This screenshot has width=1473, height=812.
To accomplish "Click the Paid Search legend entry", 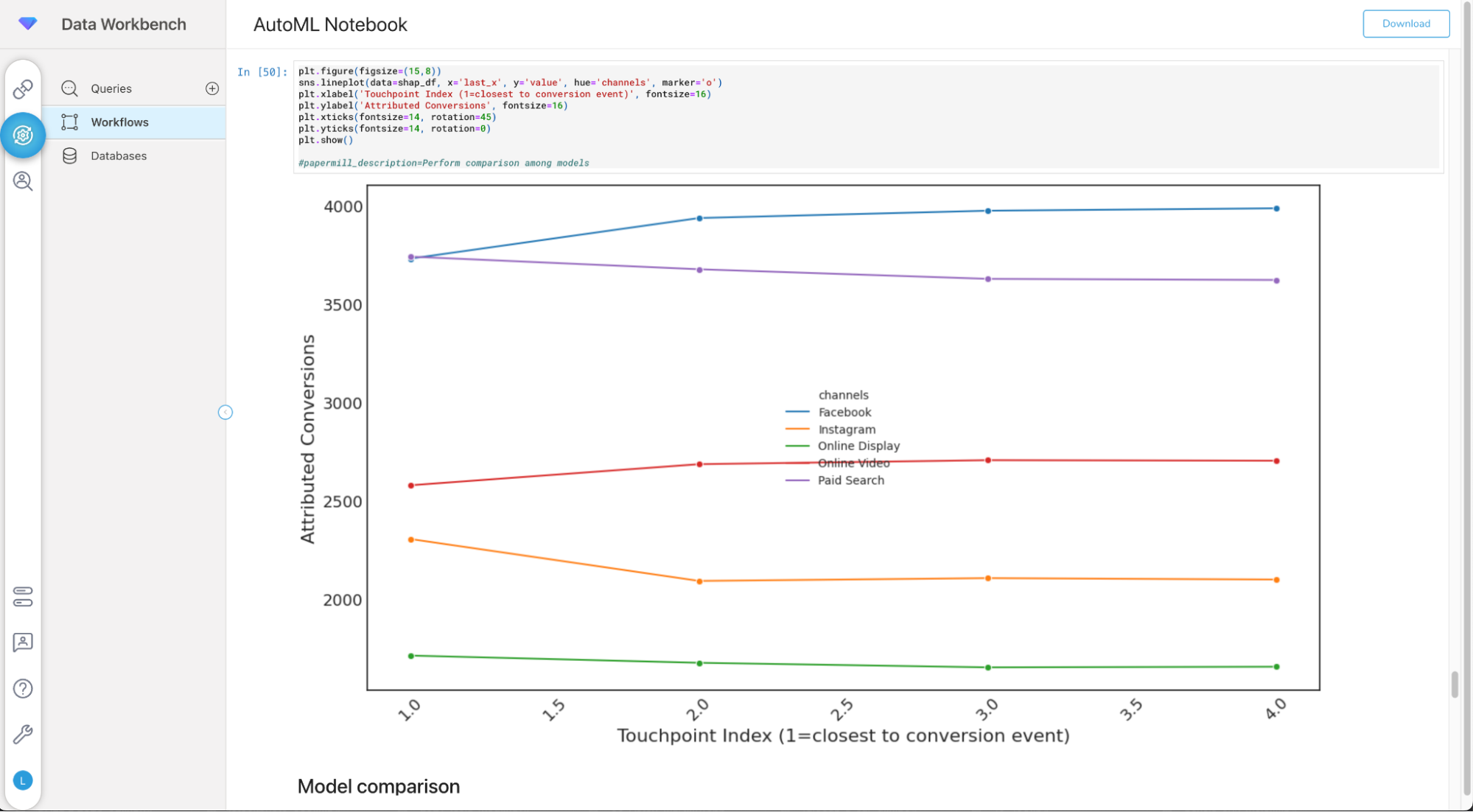I will pyautogui.click(x=850, y=480).
